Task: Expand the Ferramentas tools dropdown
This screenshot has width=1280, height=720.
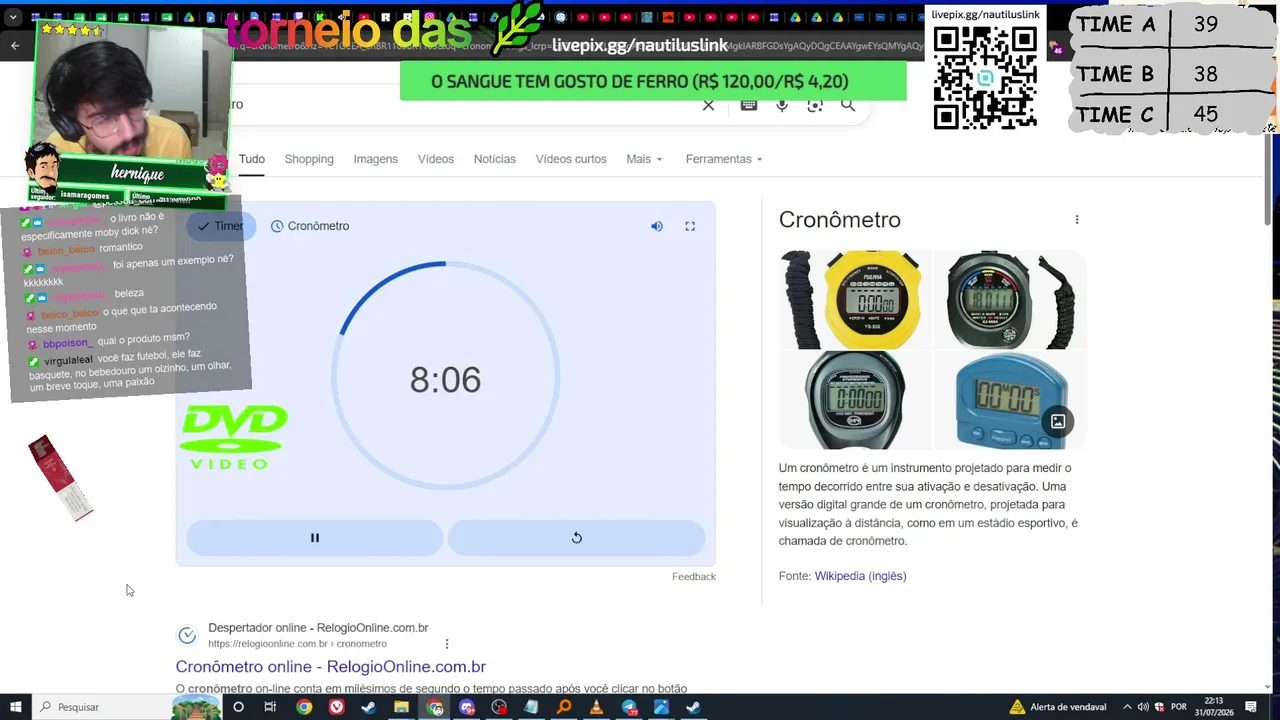Action: pos(724,159)
